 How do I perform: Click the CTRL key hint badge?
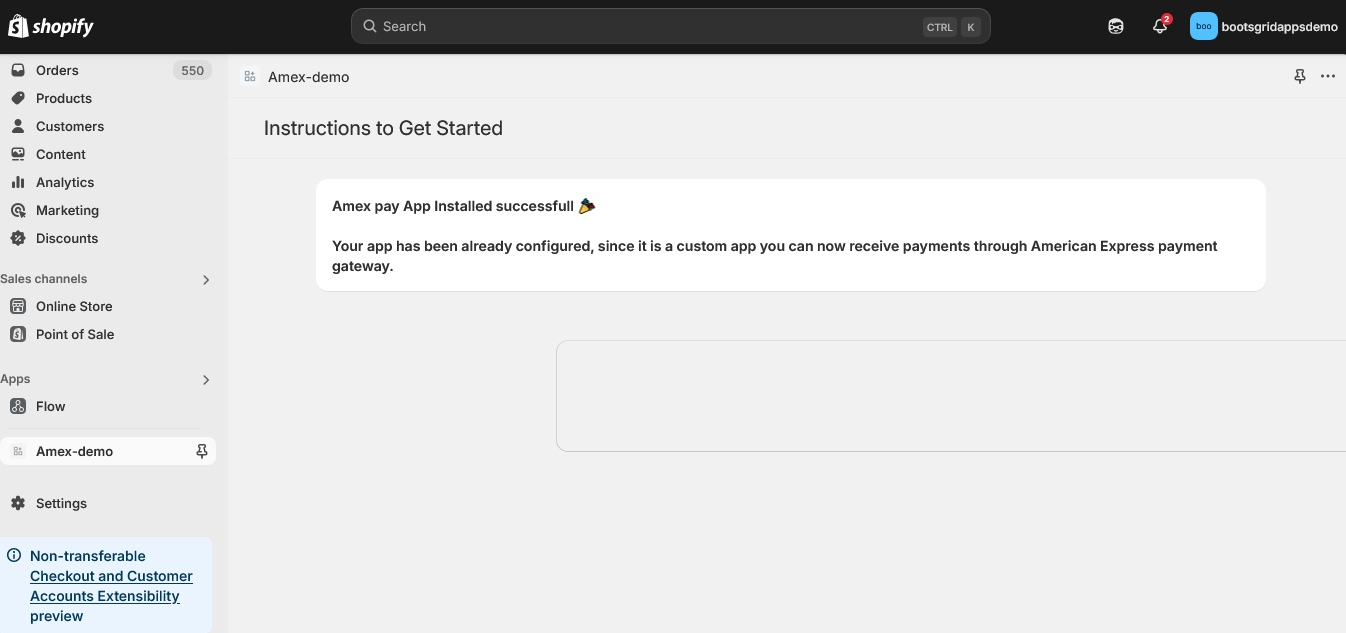(x=939, y=28)
